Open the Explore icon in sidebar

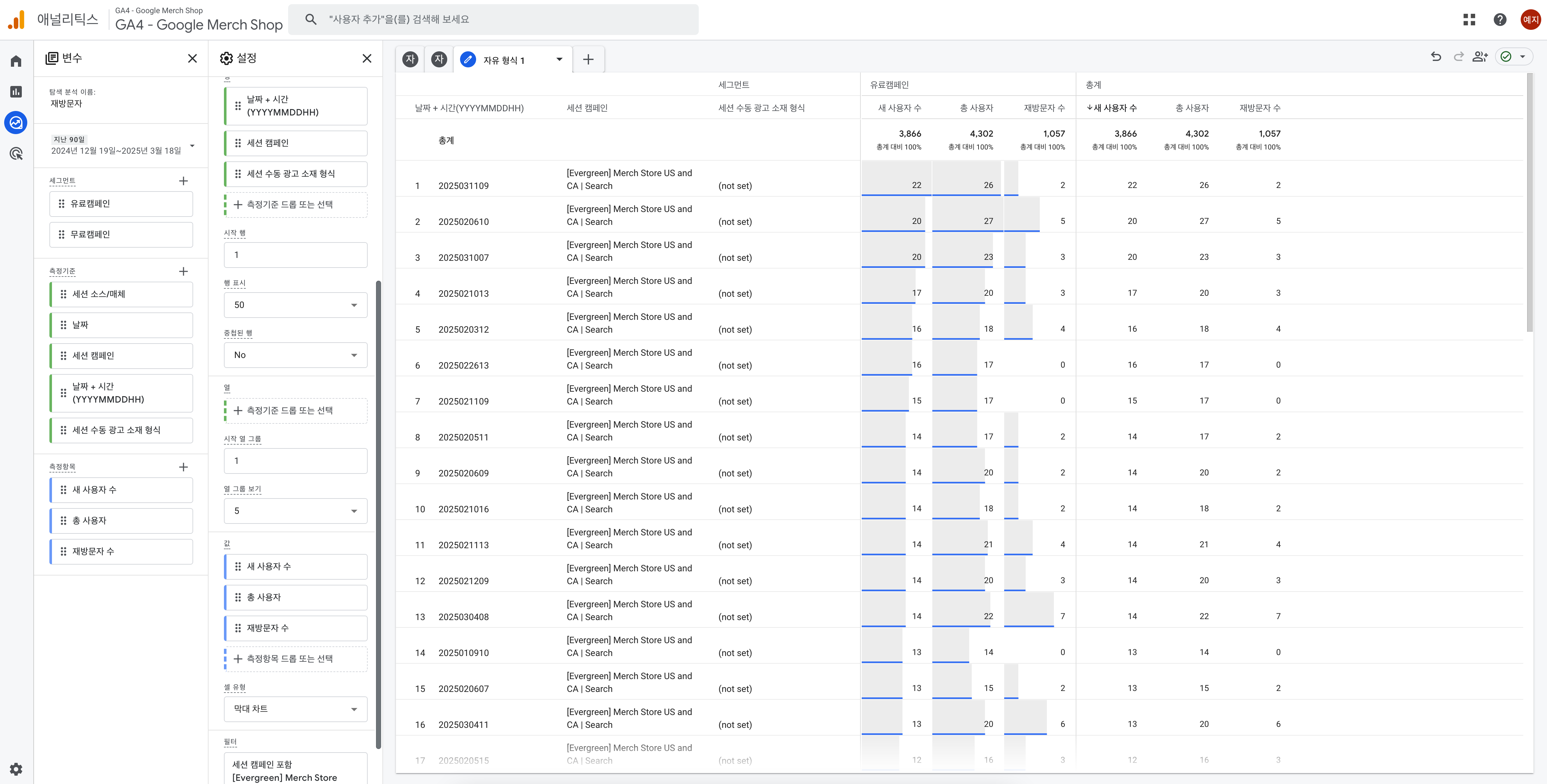click(16, 123)
